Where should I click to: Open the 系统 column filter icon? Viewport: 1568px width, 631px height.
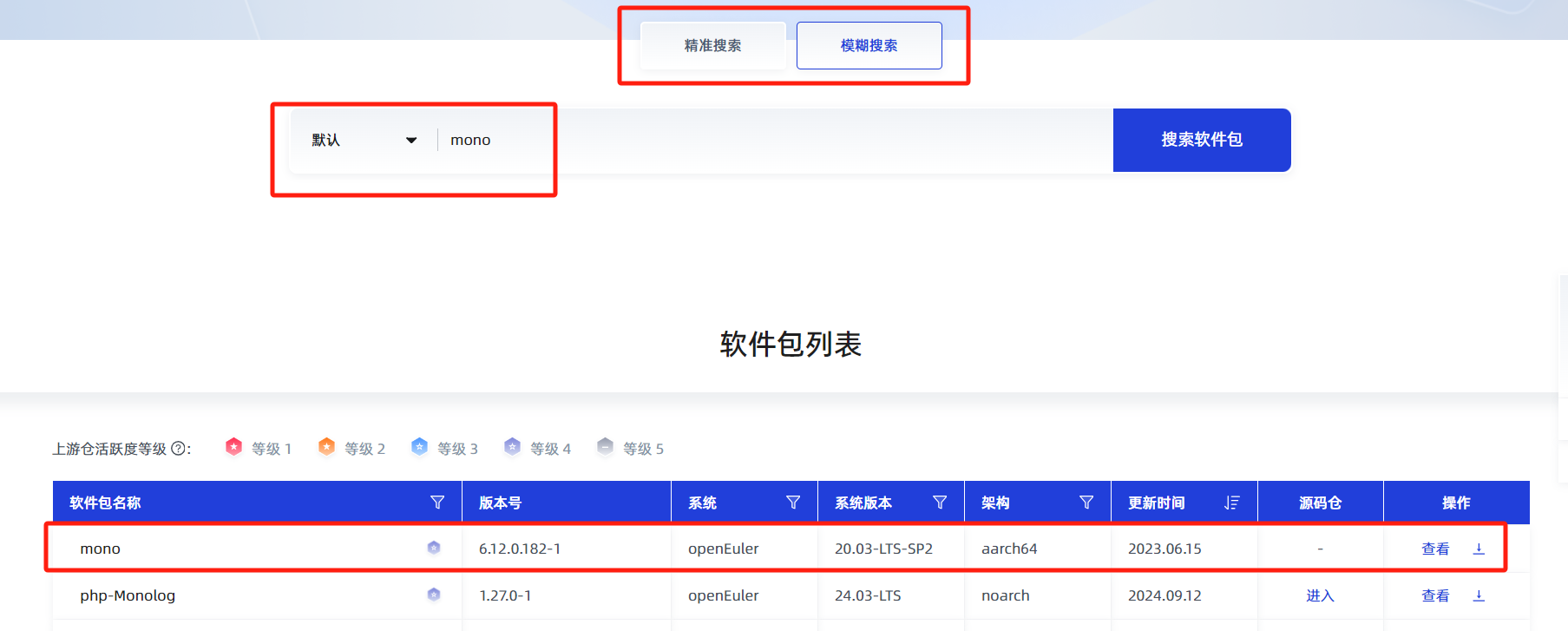point(792,503)
